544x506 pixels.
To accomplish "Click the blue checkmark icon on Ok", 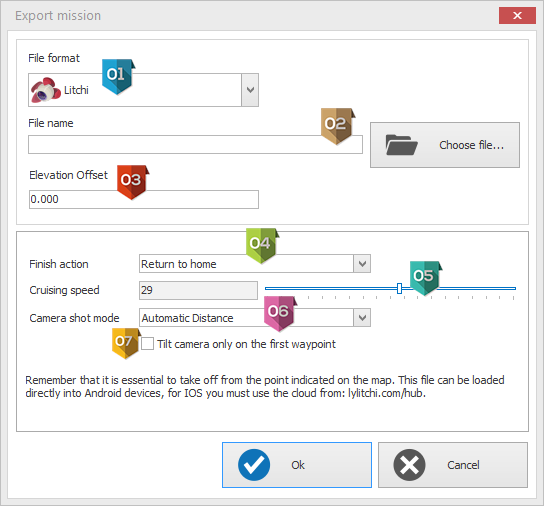I will tap(254, 465).
